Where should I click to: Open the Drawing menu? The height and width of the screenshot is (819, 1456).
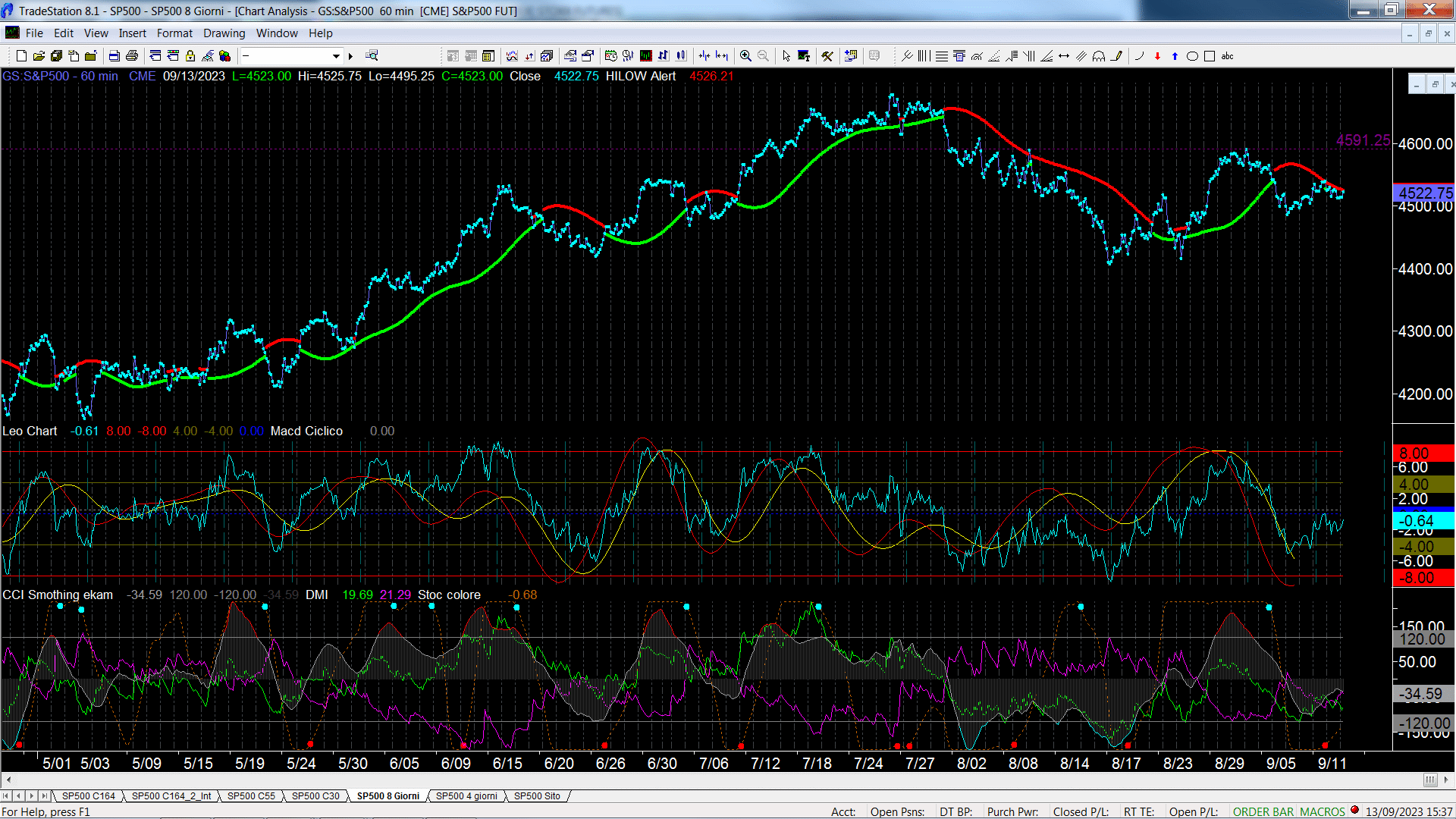point(224,33)
